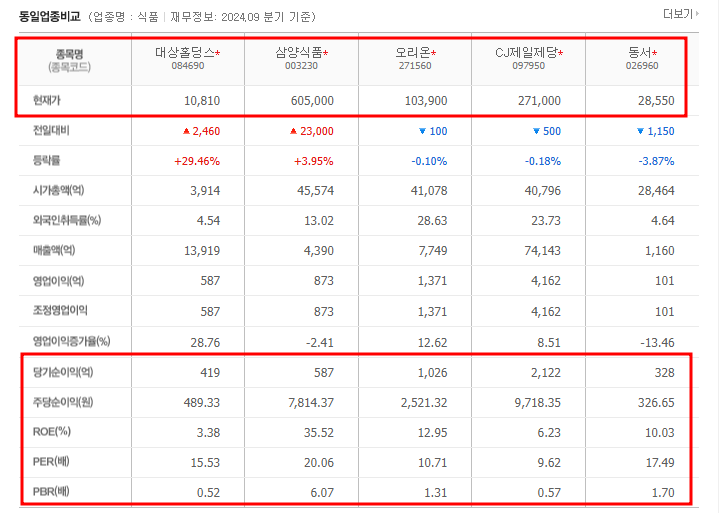The height and width of the screenshot is (513, 719).
Task: Open 동서 stock link
Action: (x=640, y=52)
